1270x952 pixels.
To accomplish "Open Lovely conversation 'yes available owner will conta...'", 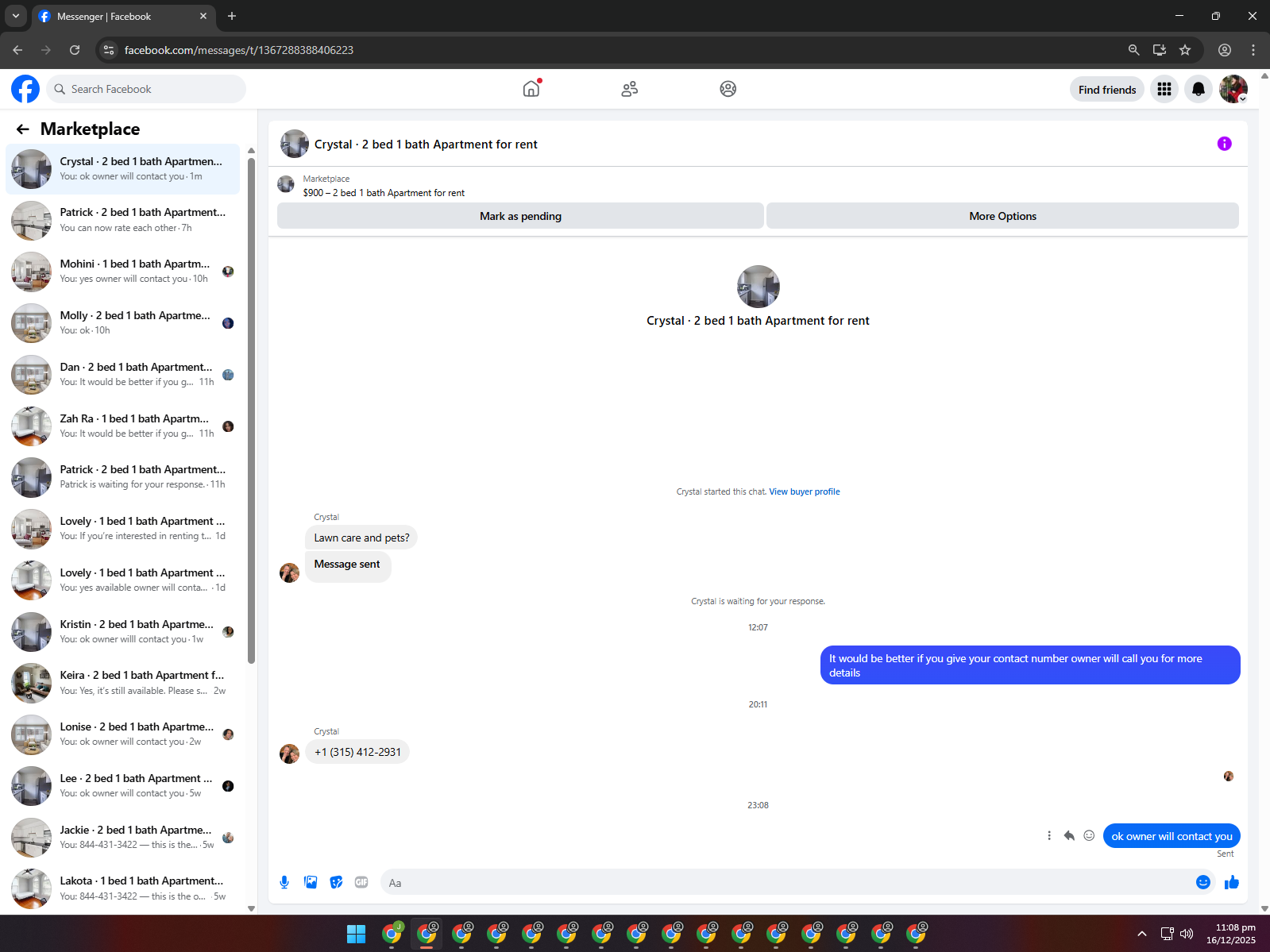I will [x=123, y=580].
